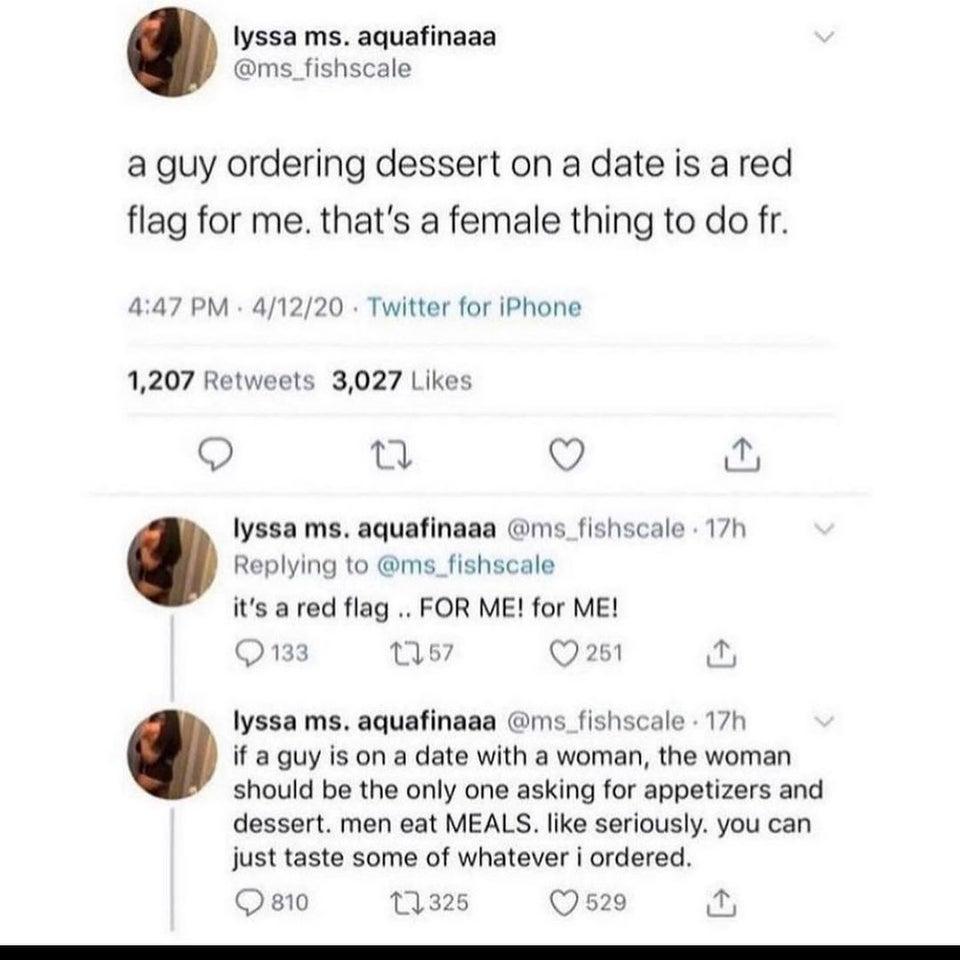Viewport: 960px width, 960px height.
Task: Expand options chevron on "men eat MEALS" reply
Action: click(x=822, y=720)
